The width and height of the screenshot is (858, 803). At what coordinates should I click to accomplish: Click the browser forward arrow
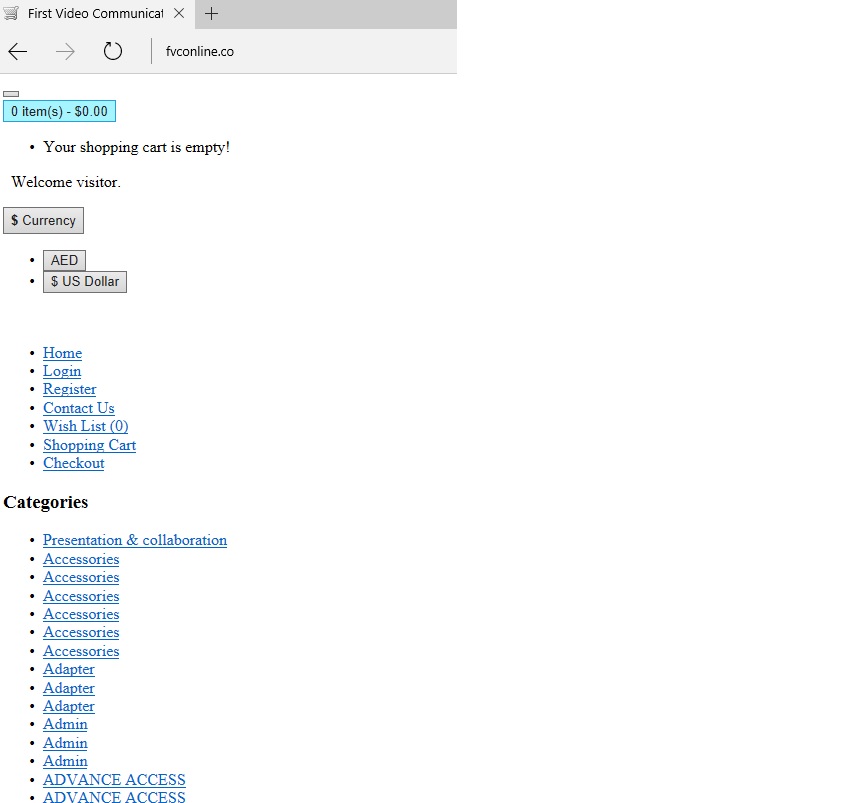[65, 51]
